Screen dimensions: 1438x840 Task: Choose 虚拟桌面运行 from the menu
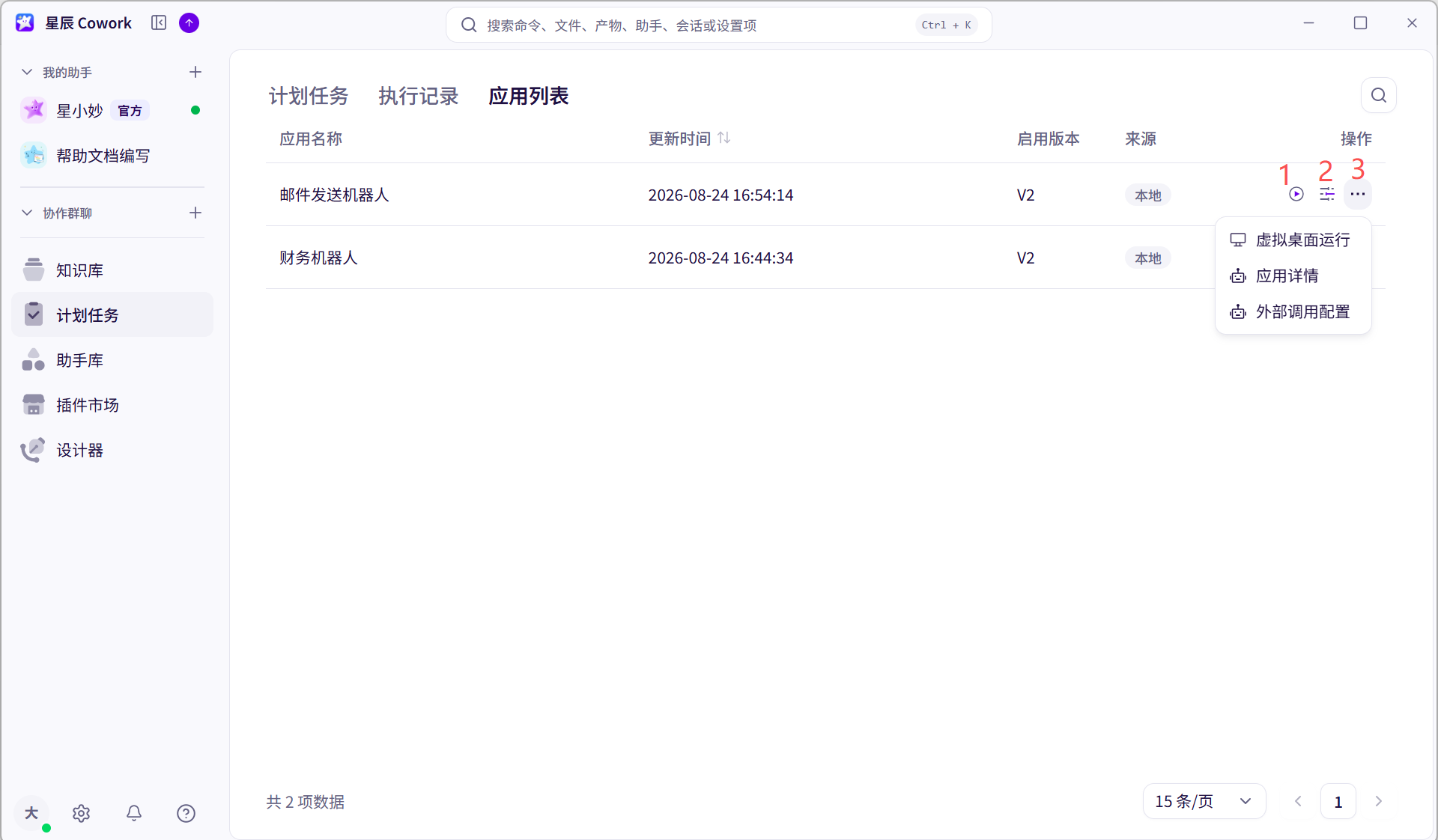(1293, 240)
